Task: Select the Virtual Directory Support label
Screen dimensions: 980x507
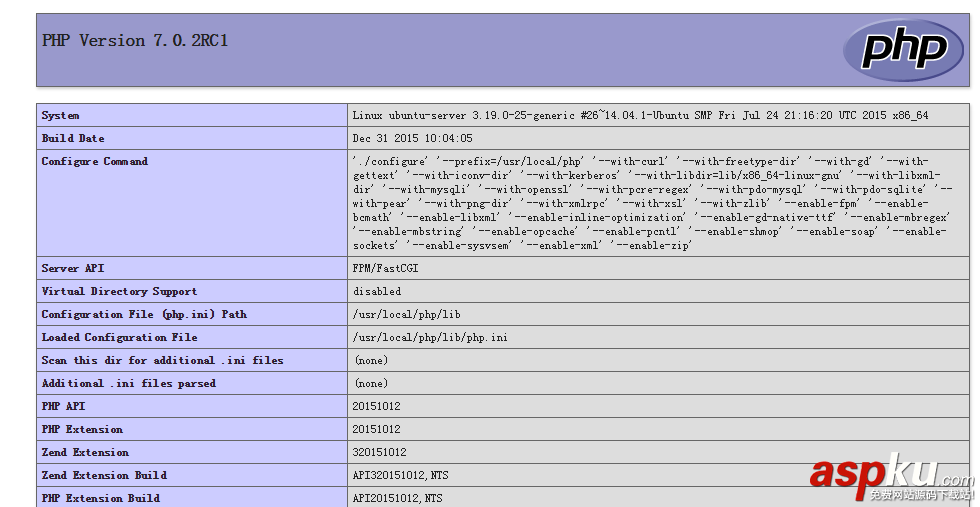Action: 119,292
